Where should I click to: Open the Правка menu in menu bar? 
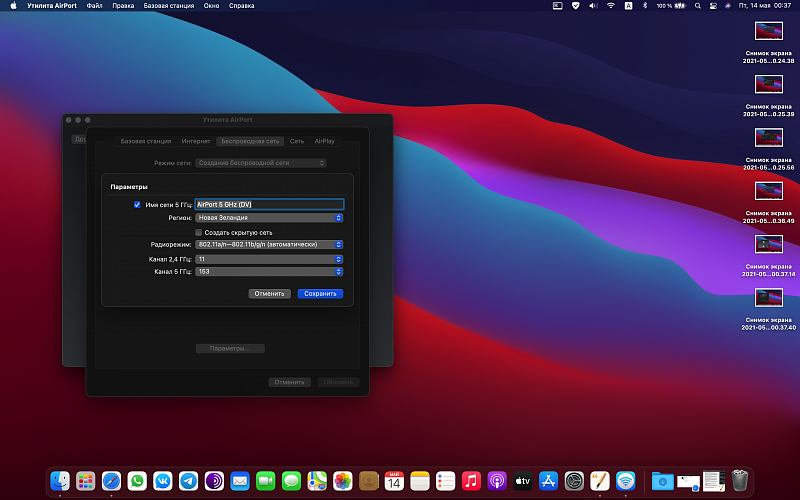[123, 6]
